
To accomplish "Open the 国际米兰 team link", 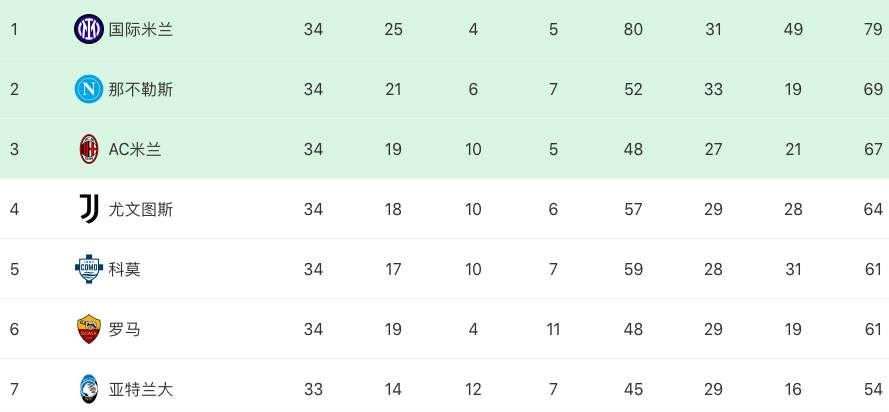I will tap(141, 30).
